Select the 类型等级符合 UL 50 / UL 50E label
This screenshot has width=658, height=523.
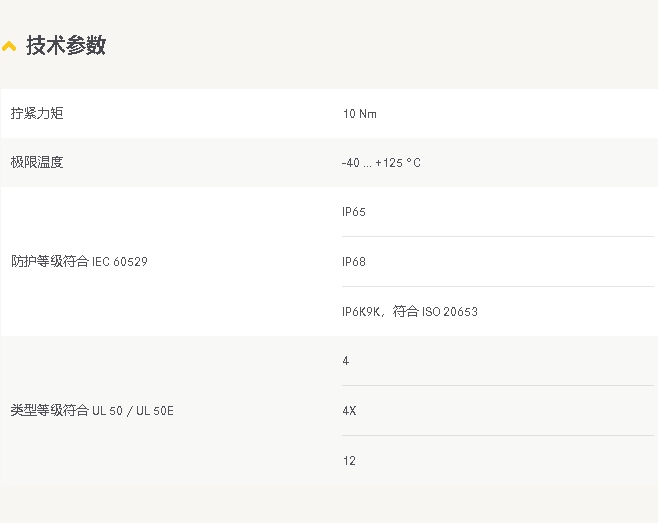pyautogui.click(x=92, y=411)
